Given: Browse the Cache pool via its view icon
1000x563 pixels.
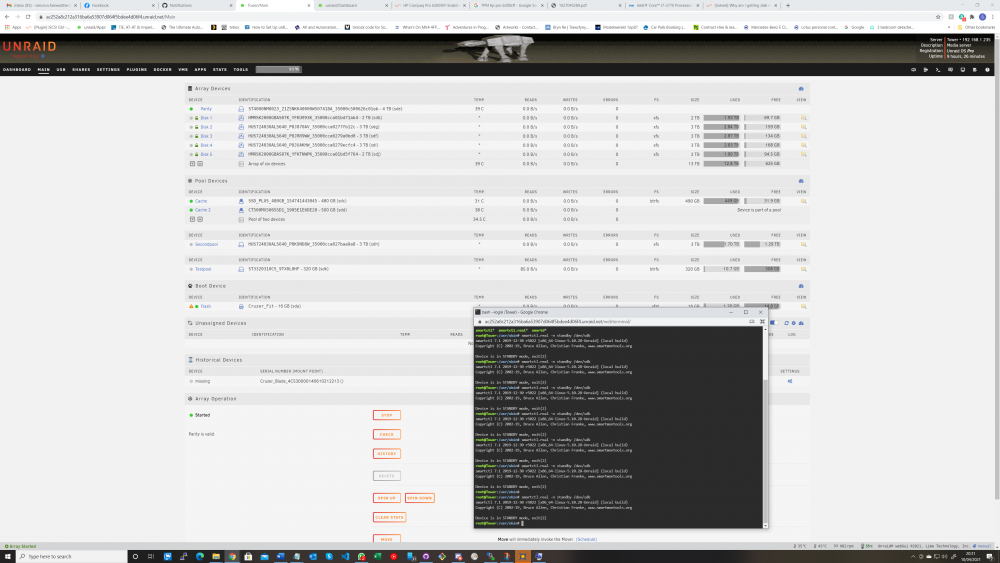Looking at the screenshot, I should click(x=804, y=201).
